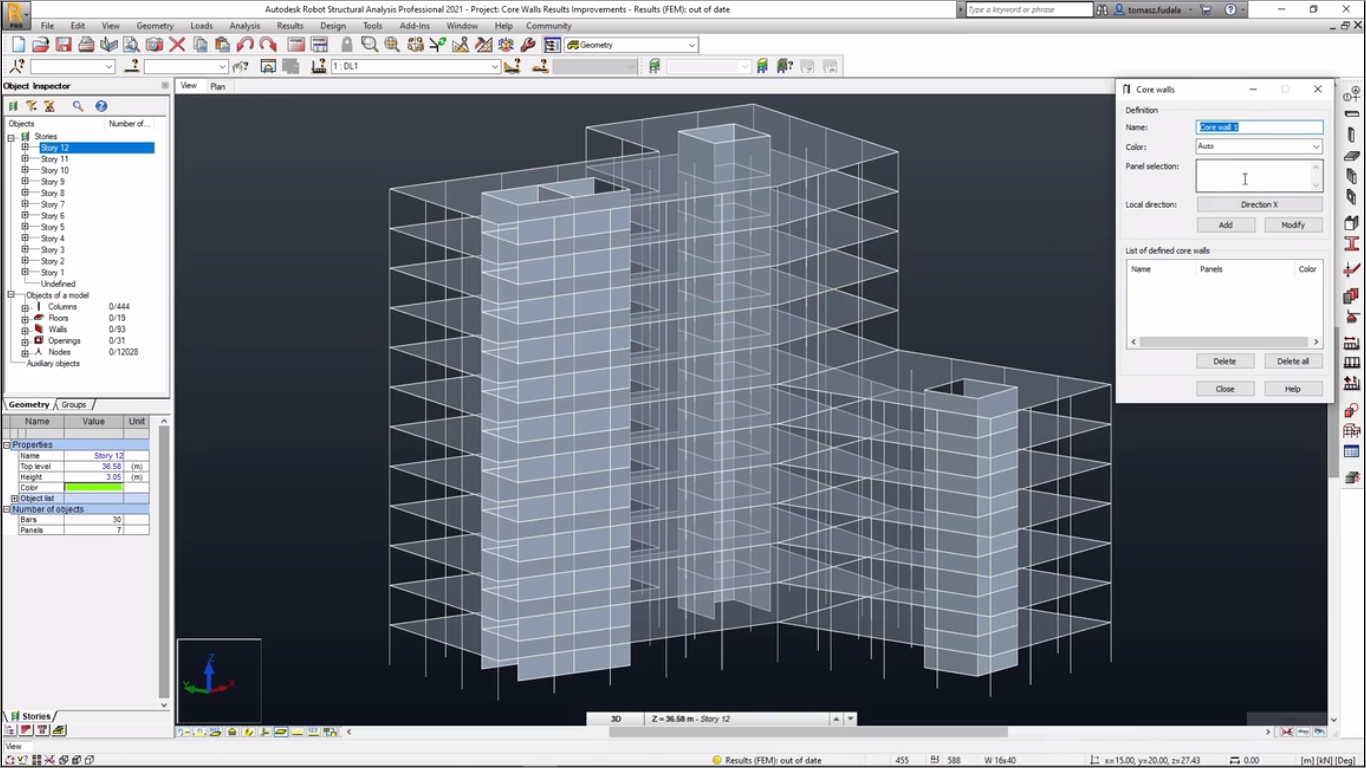Expand the Walls tree node
Screen dimensions: 1366x768
(x=25, y=329)
